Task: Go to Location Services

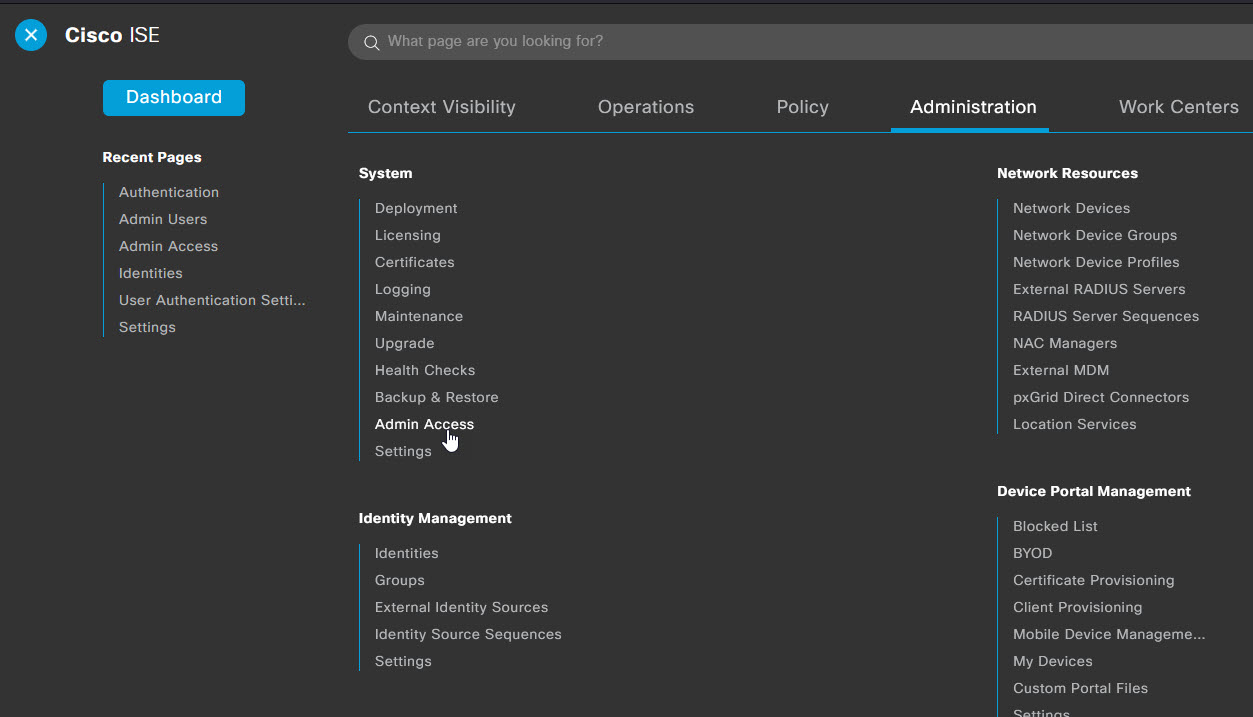Action: [x=1075, y=424]
